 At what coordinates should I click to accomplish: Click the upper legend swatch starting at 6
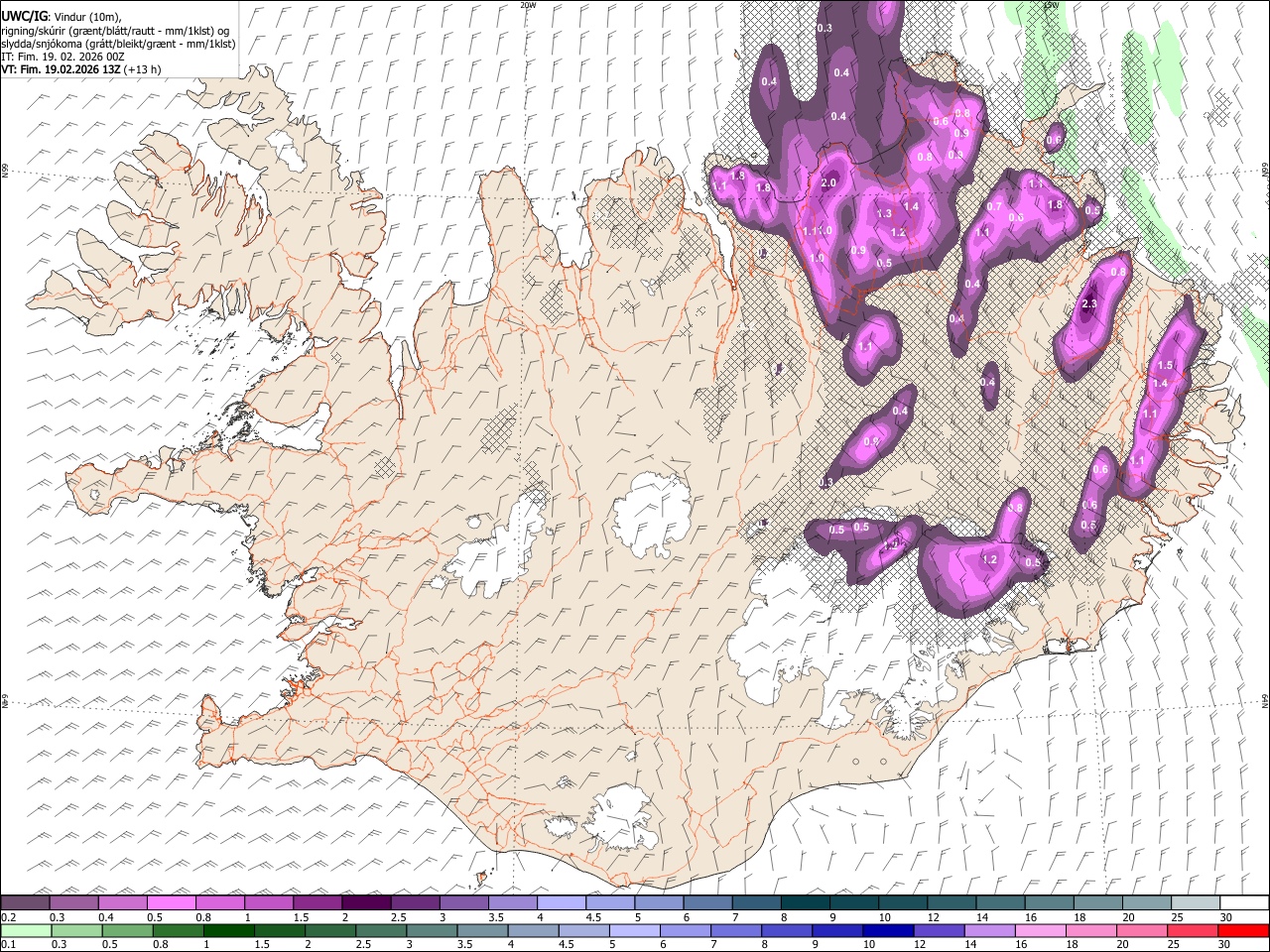point(706,902)
